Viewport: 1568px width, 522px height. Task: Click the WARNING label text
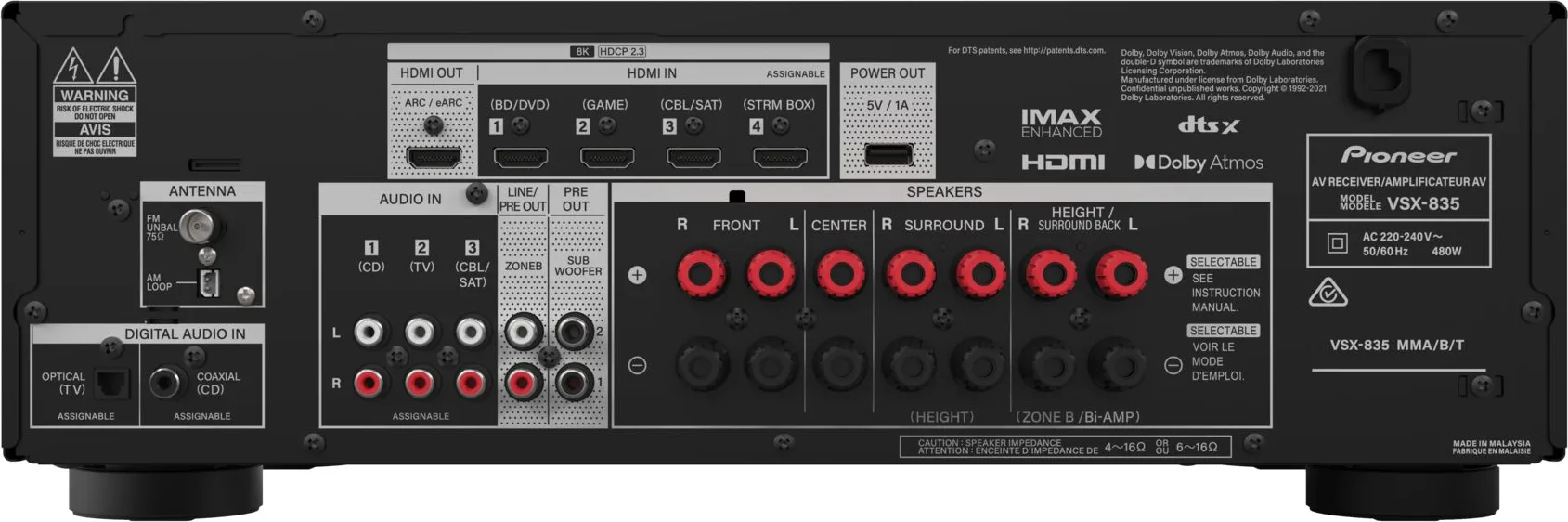pyautogui.click(x=95, y=96)
